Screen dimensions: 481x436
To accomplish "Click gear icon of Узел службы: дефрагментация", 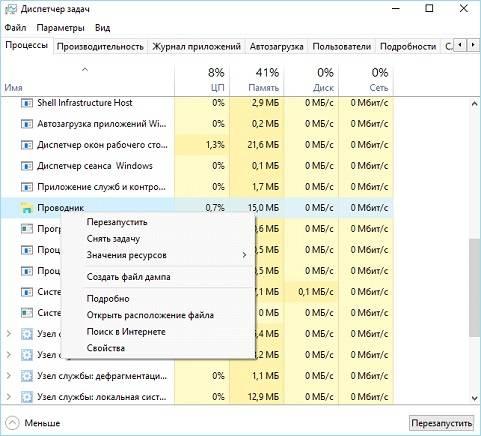I will click(27, 376).
